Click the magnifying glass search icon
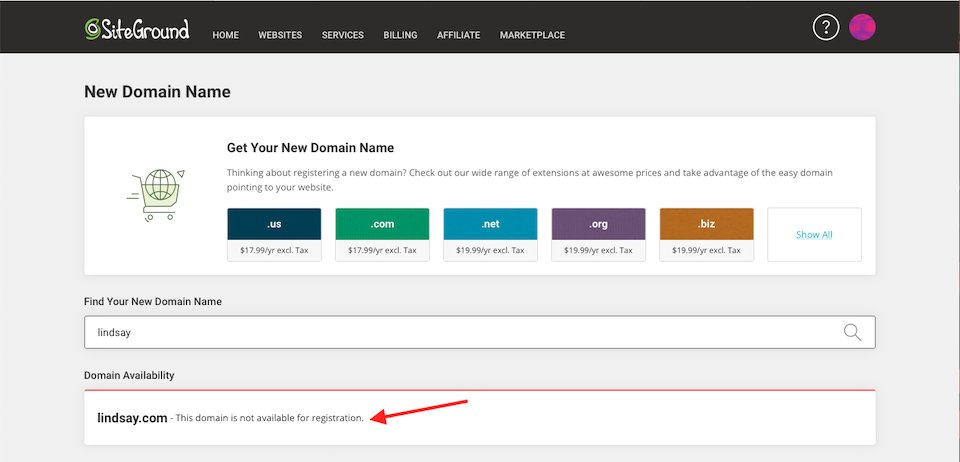960x462 pixels. click(x=852, y=333)
